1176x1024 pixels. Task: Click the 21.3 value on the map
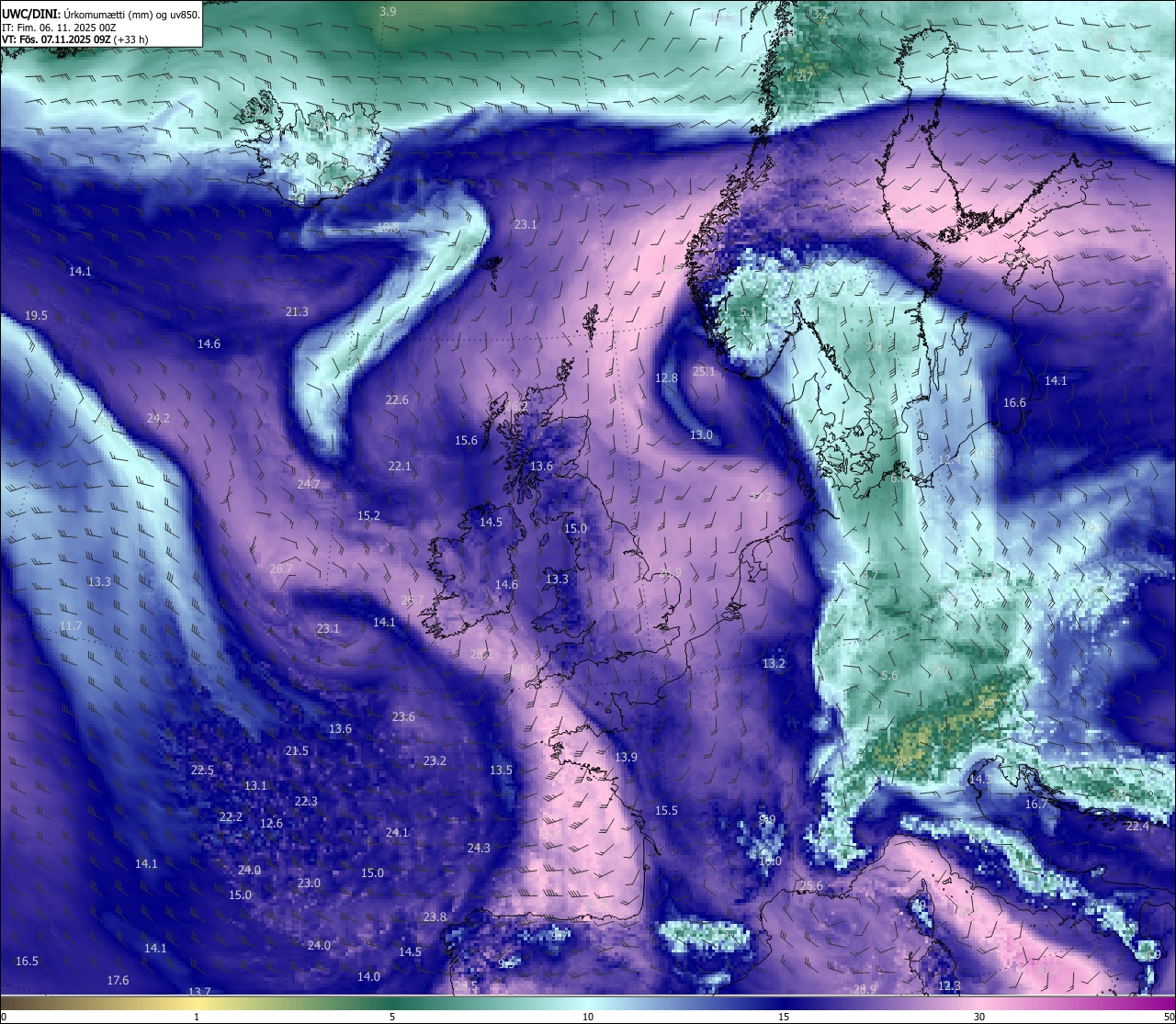click(x=297, y=311)
